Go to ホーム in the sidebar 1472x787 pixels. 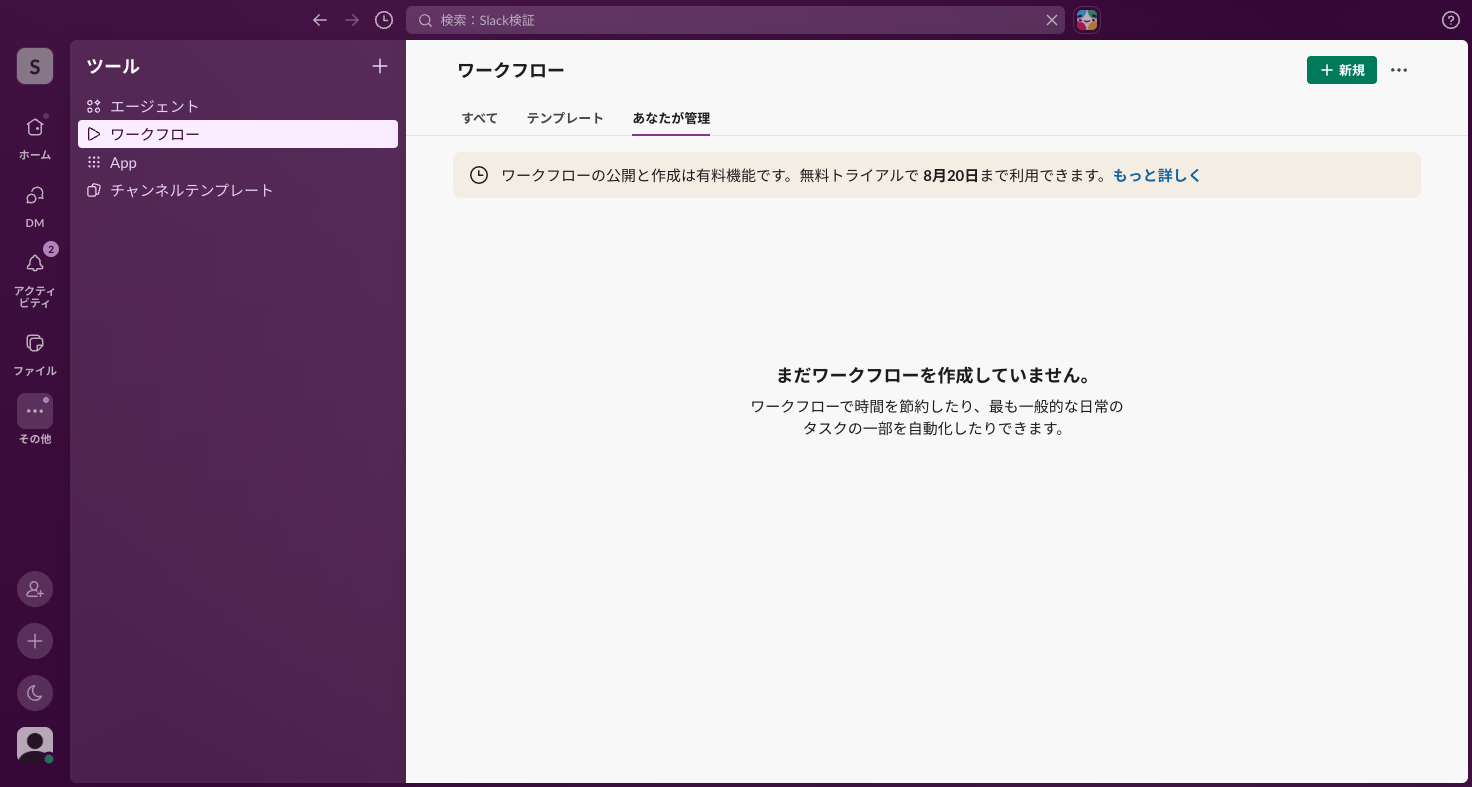[x=35, y=136]
